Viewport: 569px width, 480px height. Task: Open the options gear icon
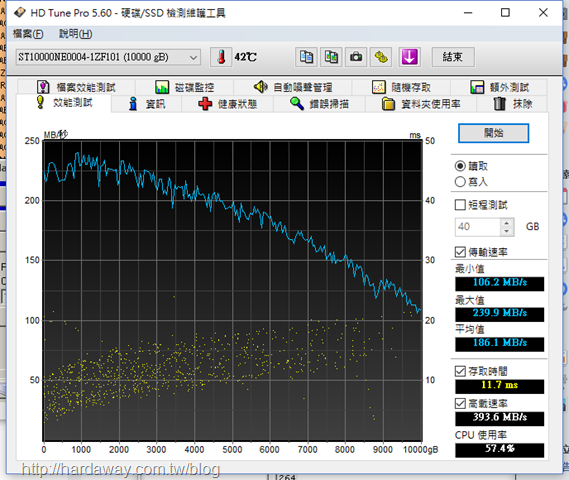[381, 57]
